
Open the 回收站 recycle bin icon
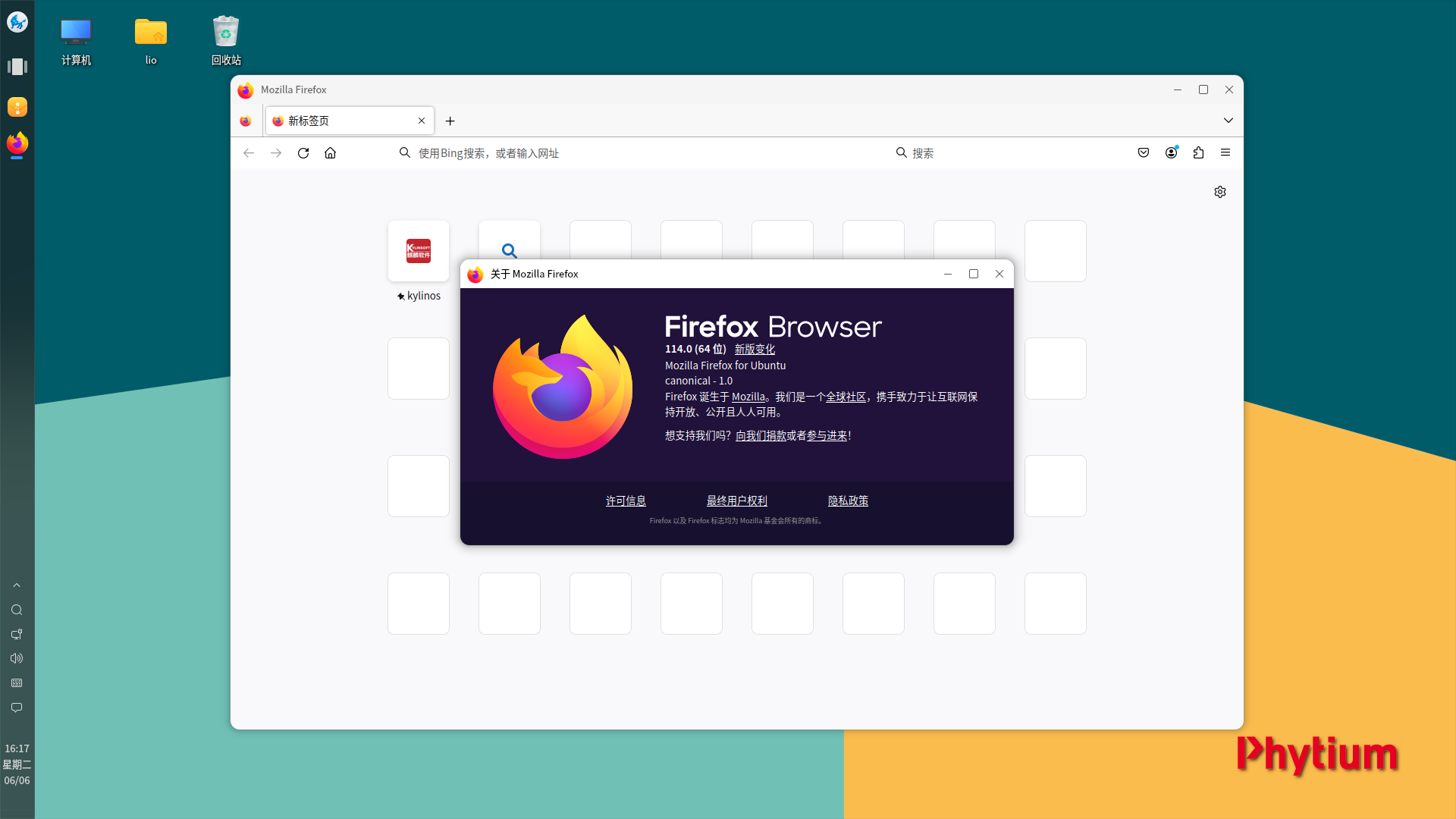coord(226,42)
